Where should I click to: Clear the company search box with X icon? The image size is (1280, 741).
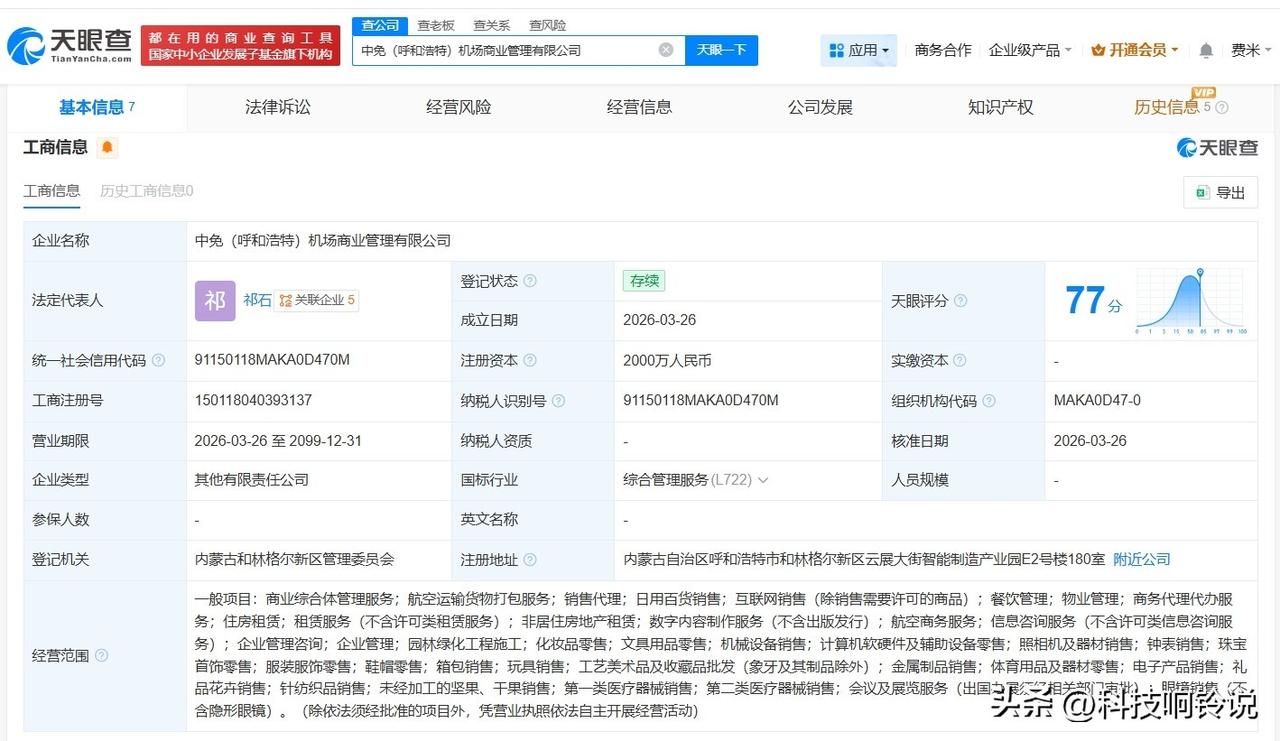pyautogui.click(x=666, y=50)
